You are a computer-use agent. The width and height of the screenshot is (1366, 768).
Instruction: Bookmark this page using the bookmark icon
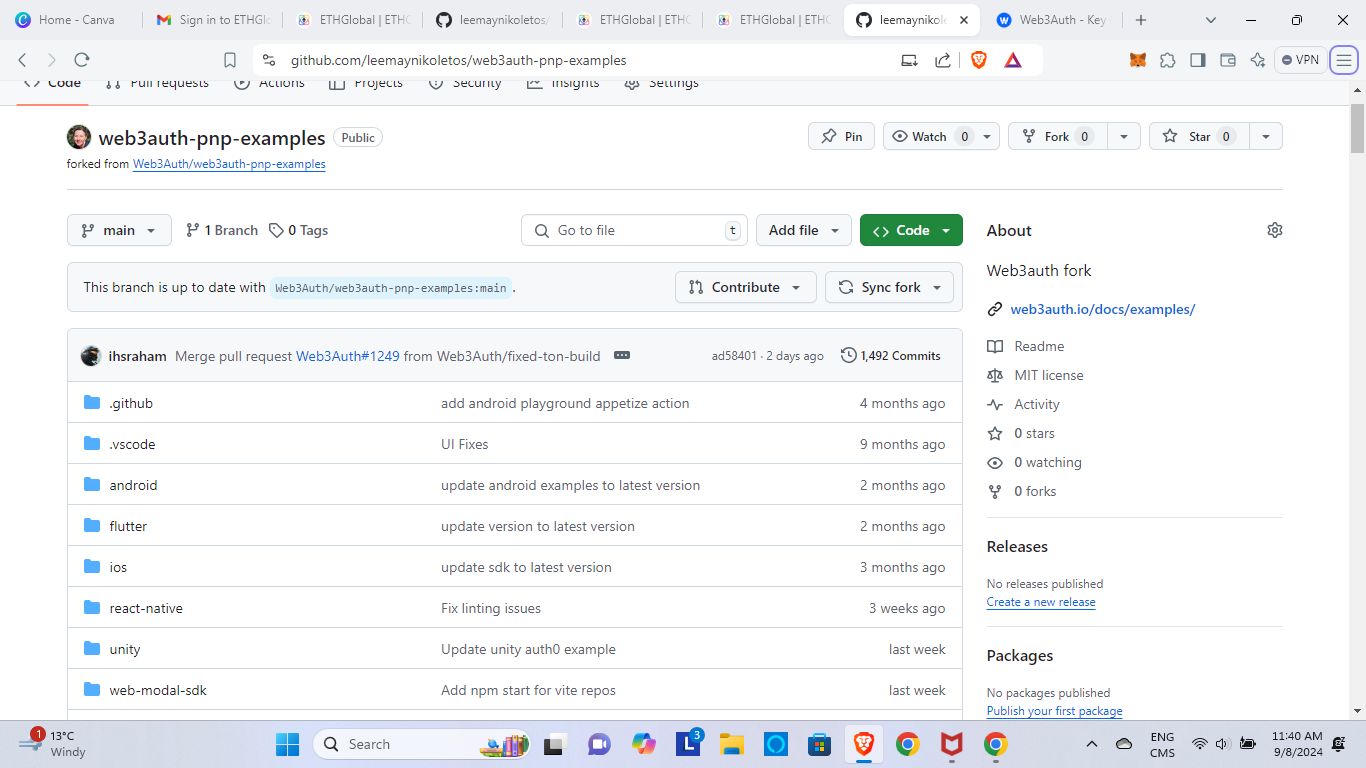(230, 60)
